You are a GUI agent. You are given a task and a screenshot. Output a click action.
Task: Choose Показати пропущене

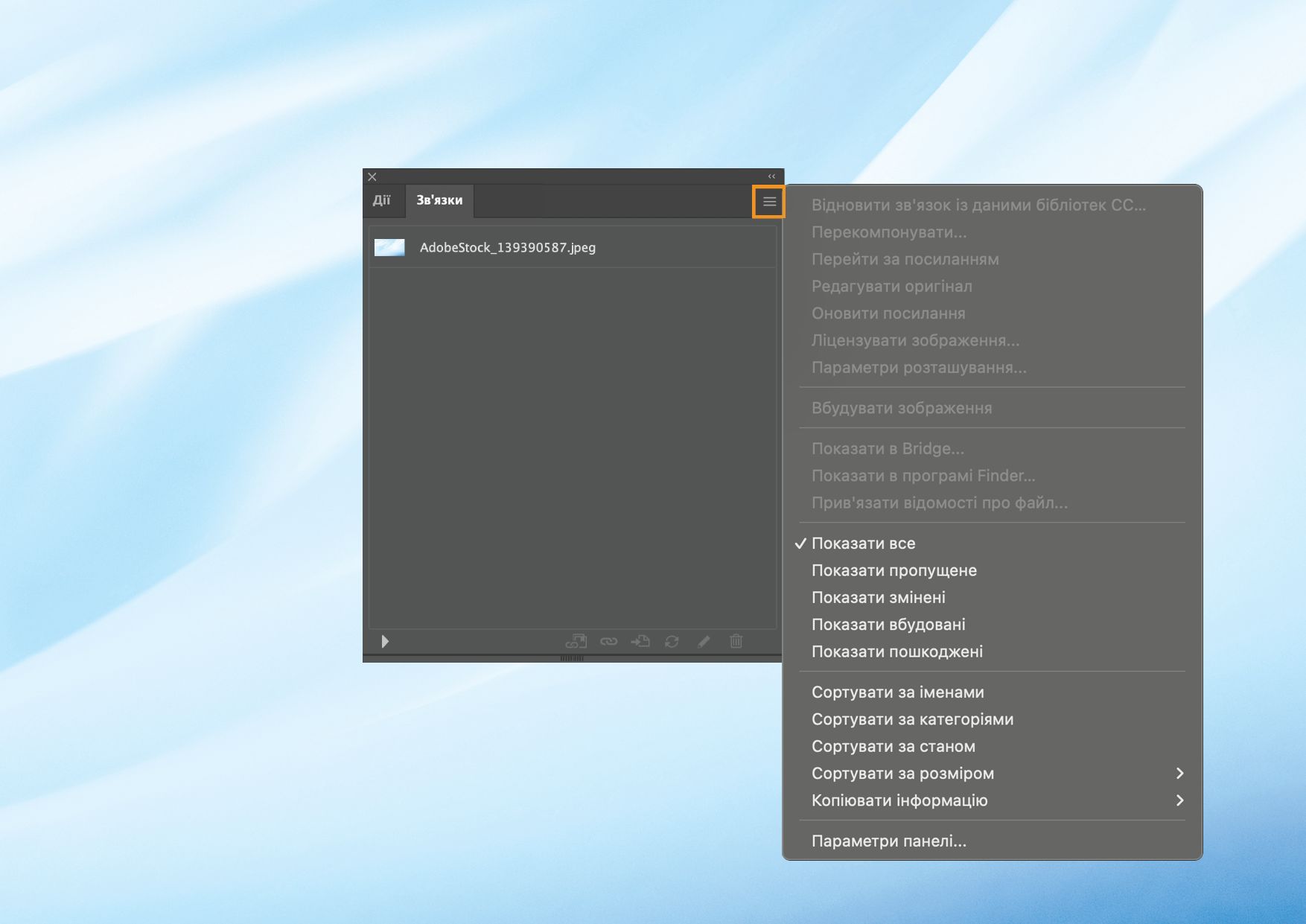pos(993,570)
